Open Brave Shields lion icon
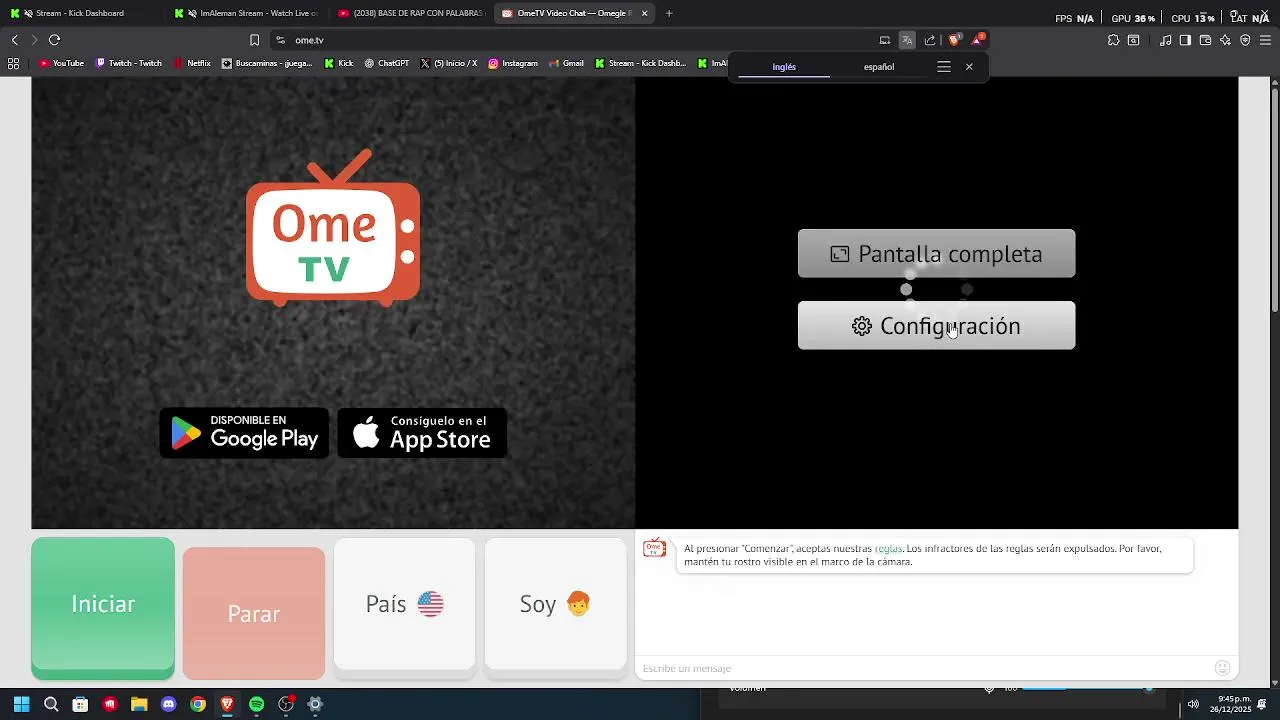Image resolution: width=1280 pixels, height=720 pixels. [954, 40]
